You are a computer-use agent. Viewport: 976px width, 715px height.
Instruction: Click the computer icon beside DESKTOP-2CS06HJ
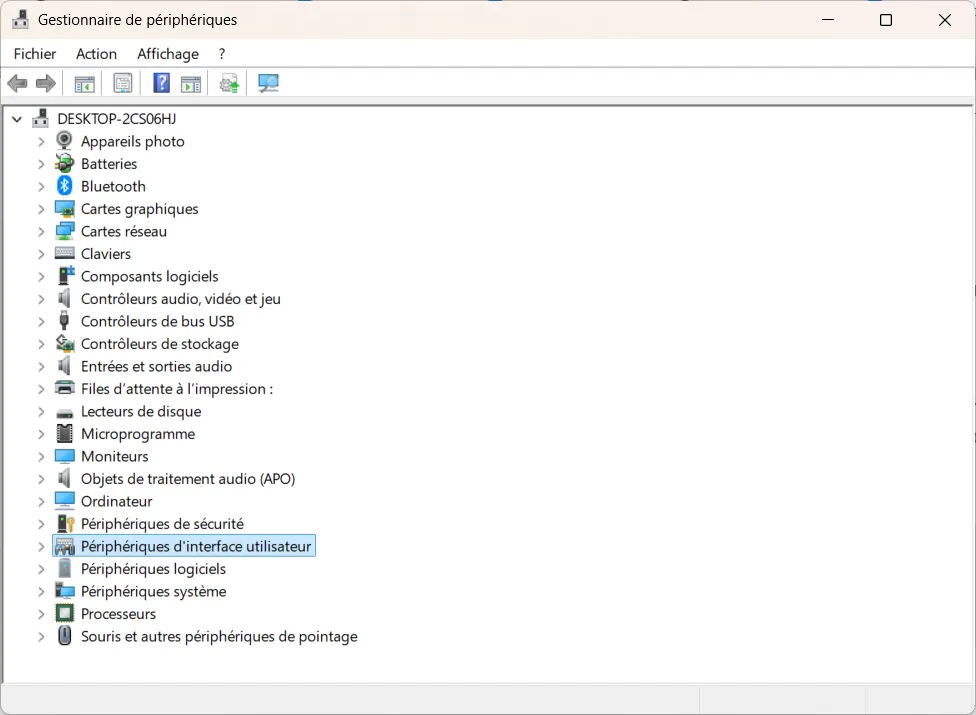[x=40, y=118]
